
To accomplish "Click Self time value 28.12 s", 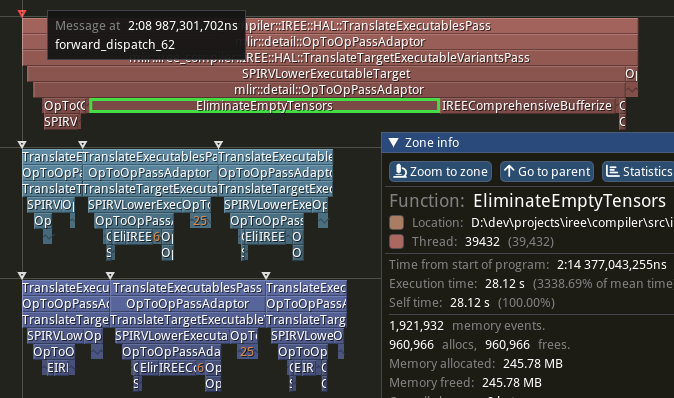I will (x=470, y=303).
